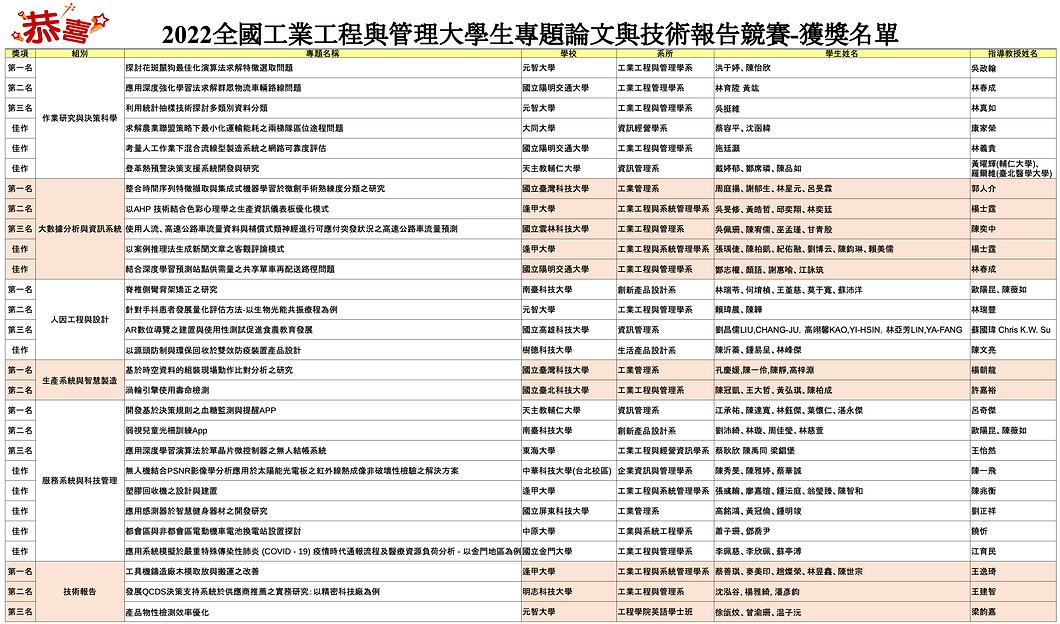Select advisor name 呂奇傑
The height and width of the screenshot is (624, 1060).
pyautogui.click(x=984, y=410)
